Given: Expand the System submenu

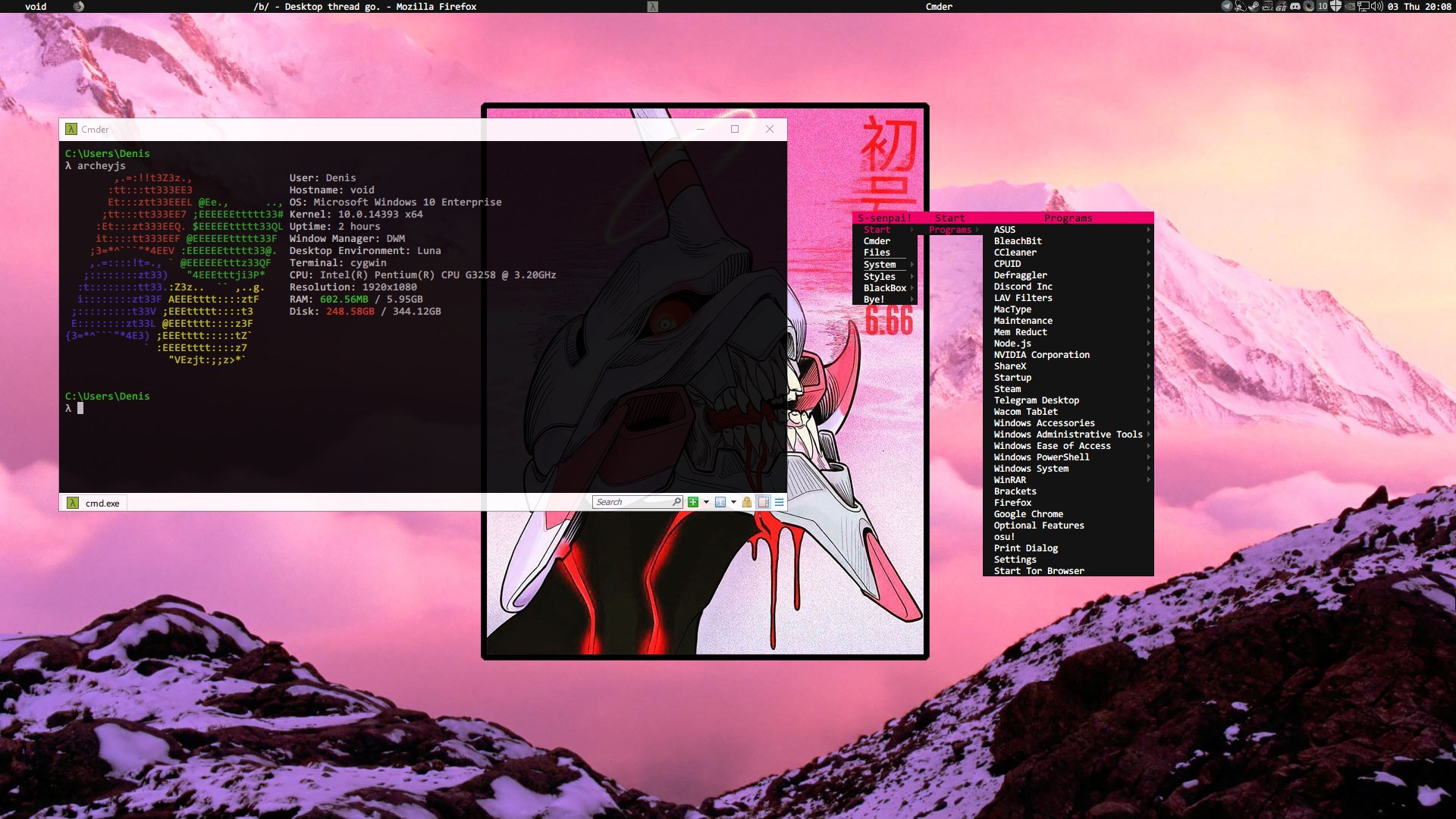Looking at the screenshot, I should (886, 265).
